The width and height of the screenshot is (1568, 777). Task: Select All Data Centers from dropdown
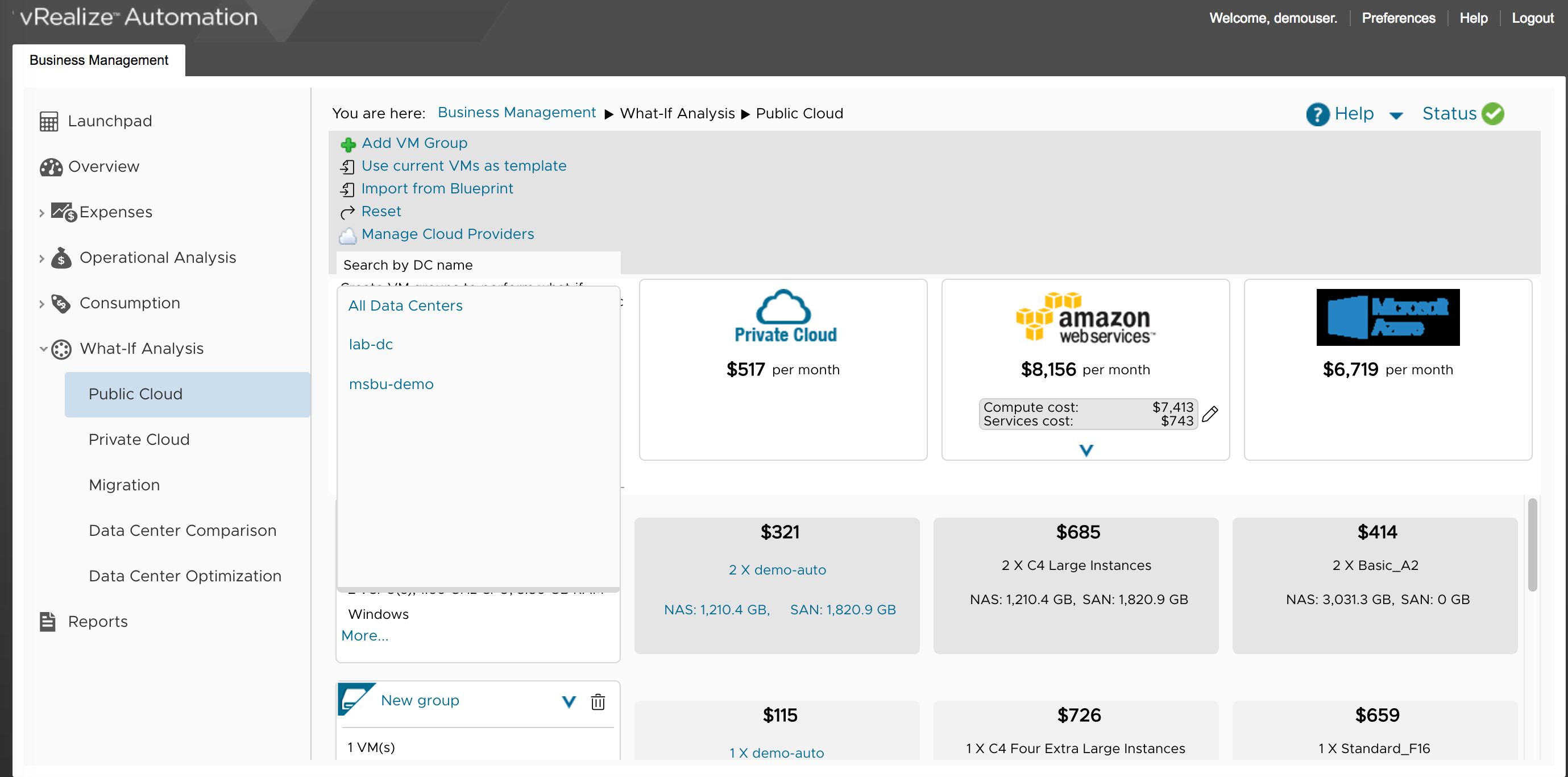(405, 304)
